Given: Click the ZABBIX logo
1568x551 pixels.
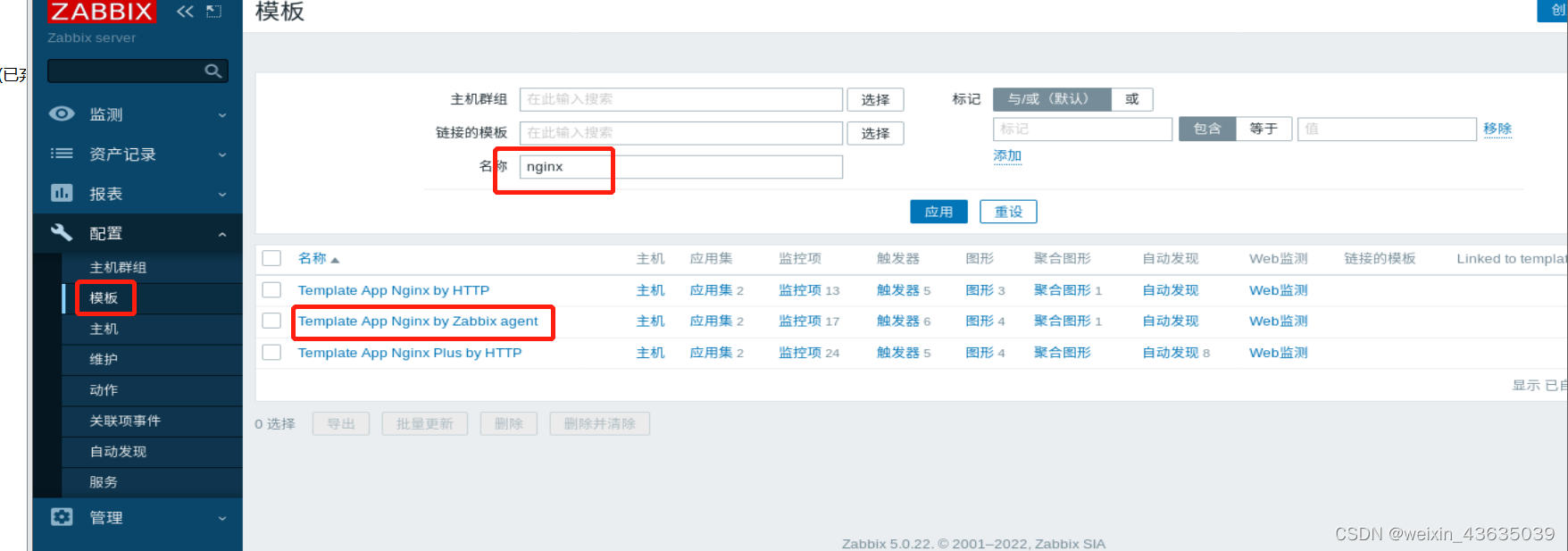Looking at the screenshot, I should pos(102,12).
